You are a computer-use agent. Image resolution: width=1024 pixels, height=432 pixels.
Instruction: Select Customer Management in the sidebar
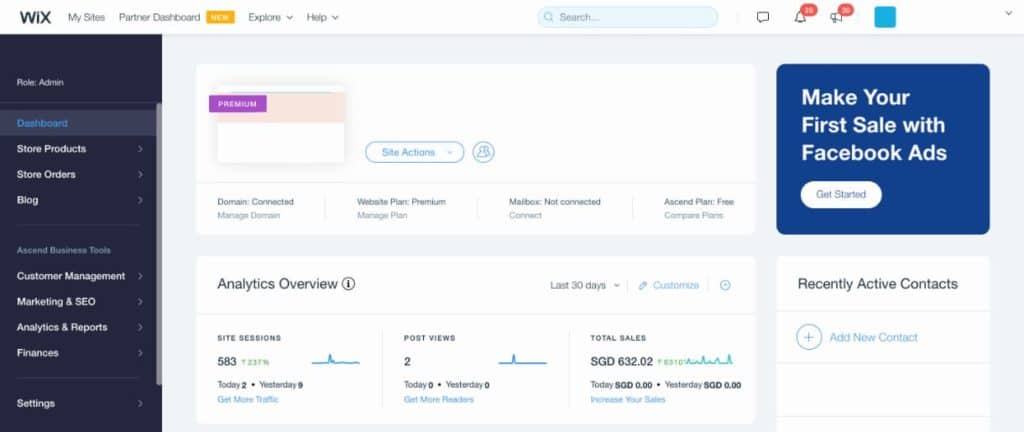click(x=71, y=276)
